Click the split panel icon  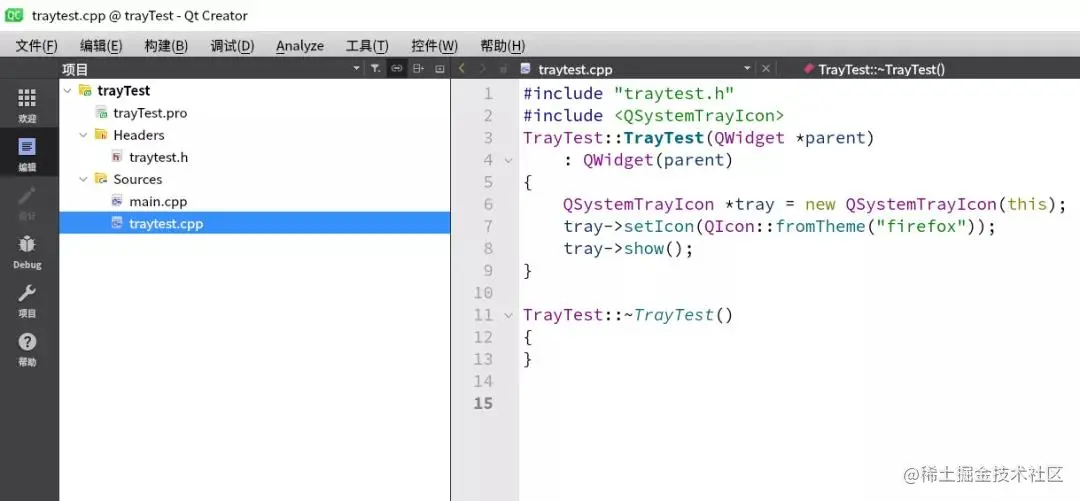tap(417, 68)
